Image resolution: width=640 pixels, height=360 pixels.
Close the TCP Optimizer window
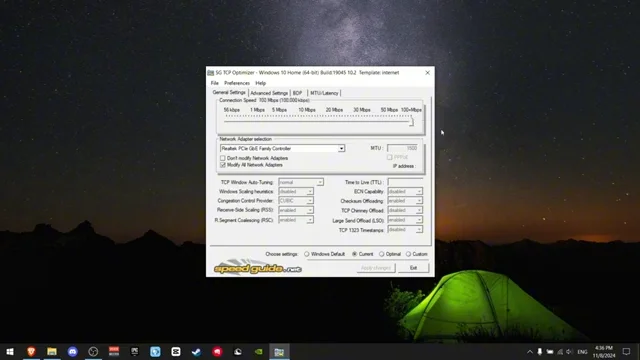click(427, 73)
